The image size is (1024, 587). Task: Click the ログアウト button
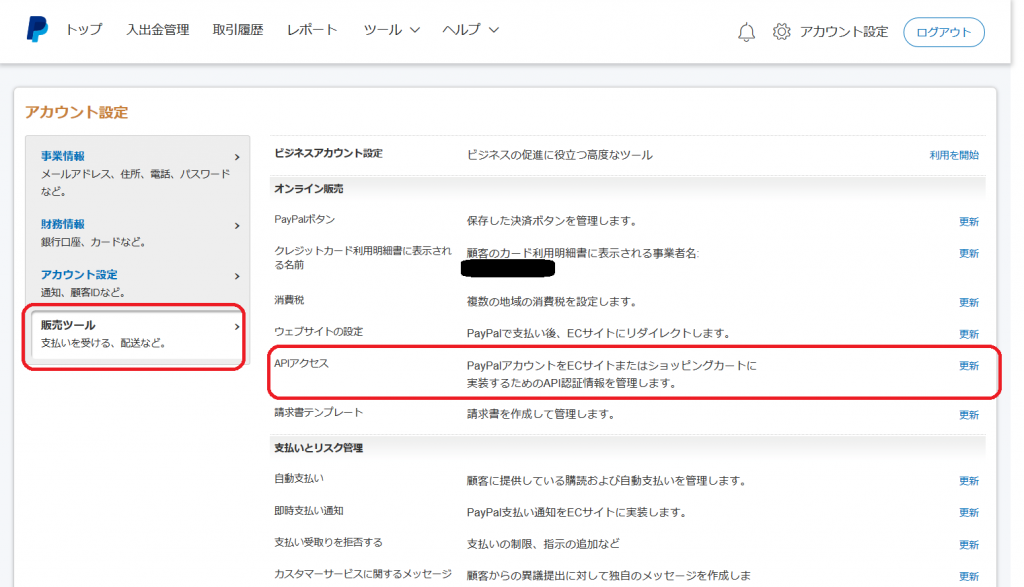(943, 32)
